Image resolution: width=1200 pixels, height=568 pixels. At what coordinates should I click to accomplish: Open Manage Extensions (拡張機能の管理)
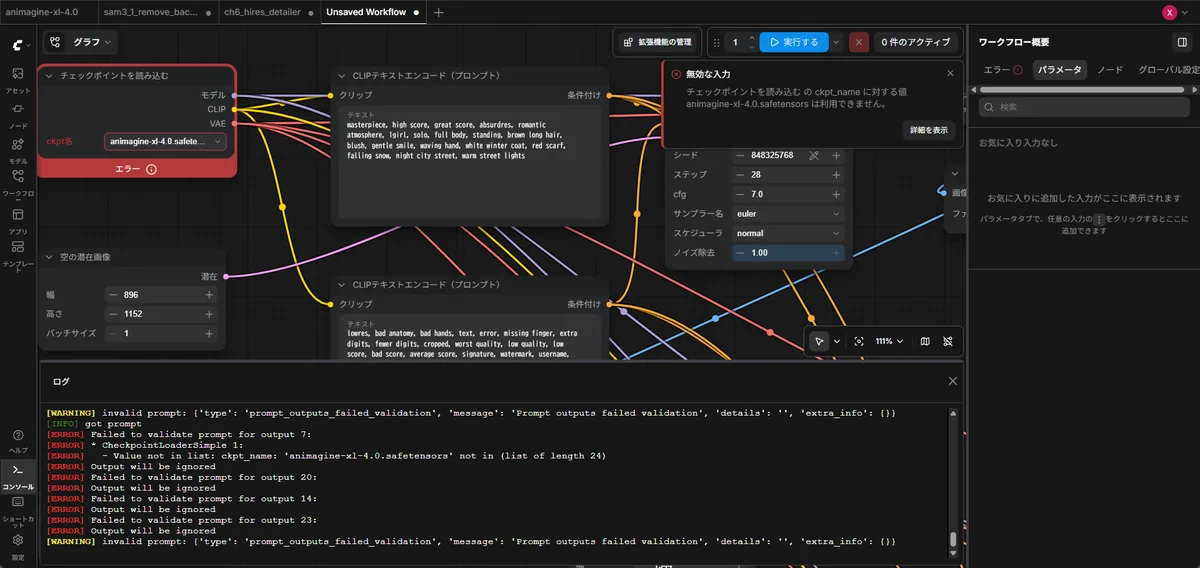click(656, 42)
